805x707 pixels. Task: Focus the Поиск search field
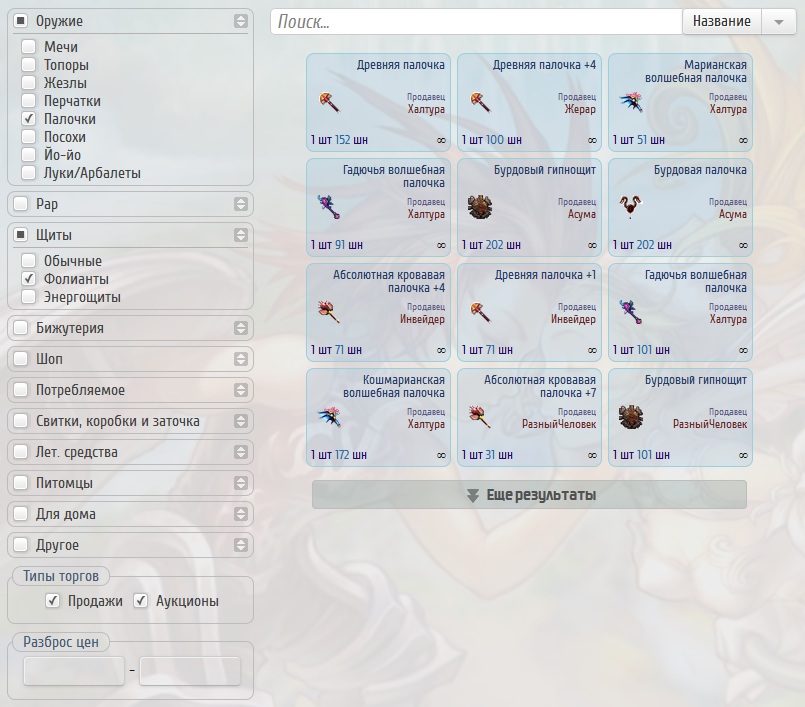(x=475, y=22)
